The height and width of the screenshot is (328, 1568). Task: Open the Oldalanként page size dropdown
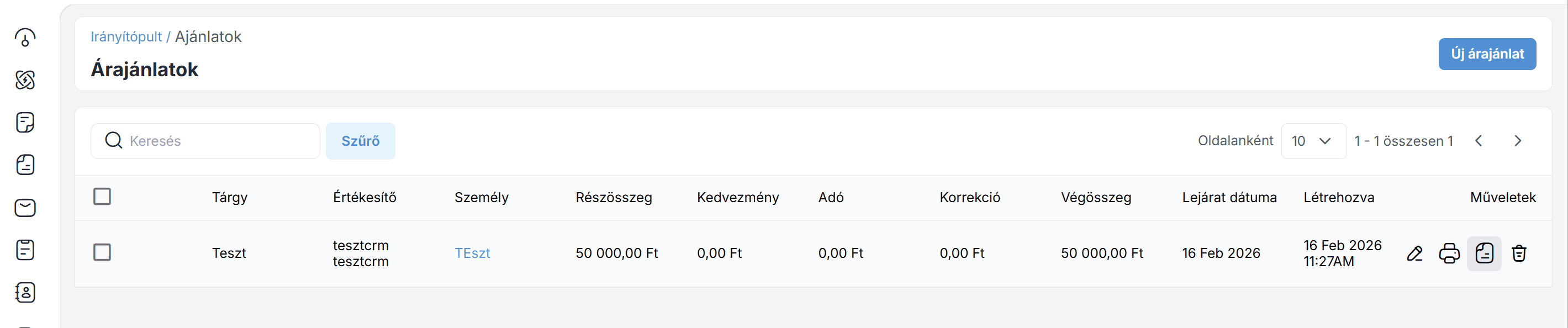pyautogui.click(x=1313, y=141)
